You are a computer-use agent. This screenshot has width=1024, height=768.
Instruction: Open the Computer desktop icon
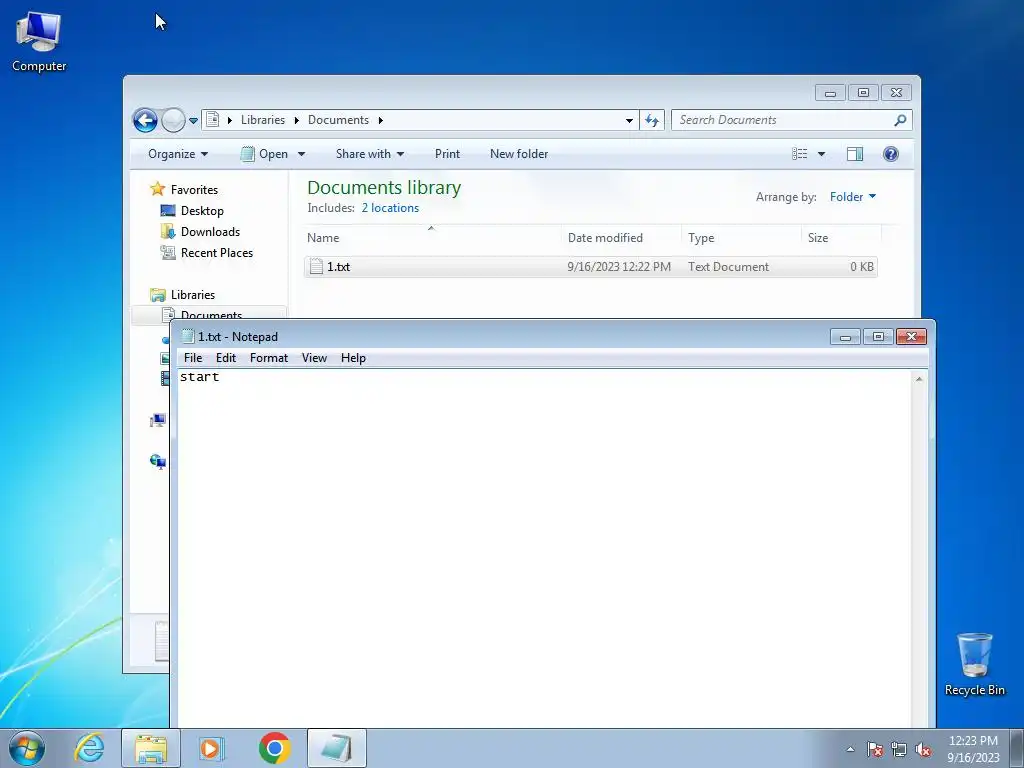coord(39,42)
